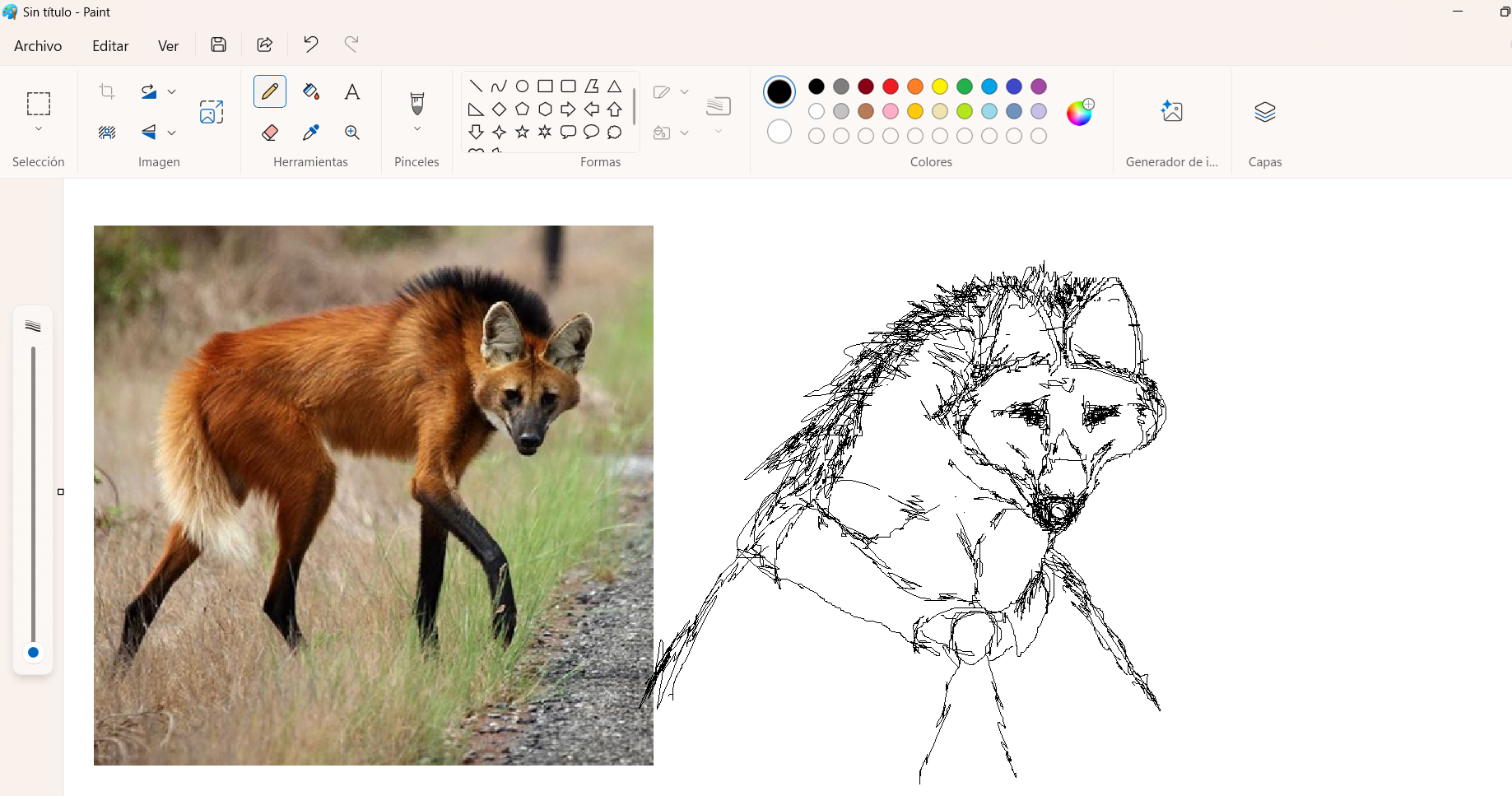
Task: Expand the Selection options dropdown
Action: [39, 129]
